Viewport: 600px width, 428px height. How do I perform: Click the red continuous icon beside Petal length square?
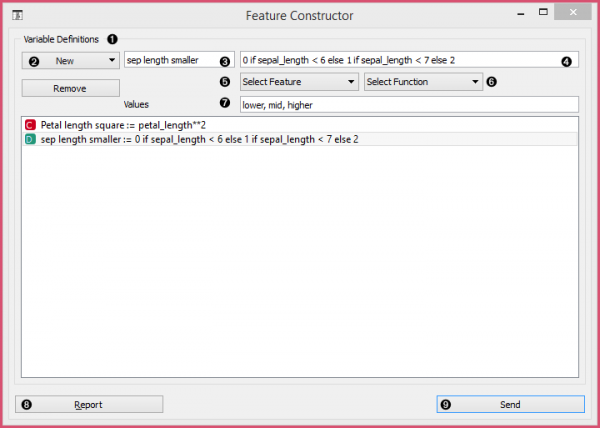(x=30, y=125)
